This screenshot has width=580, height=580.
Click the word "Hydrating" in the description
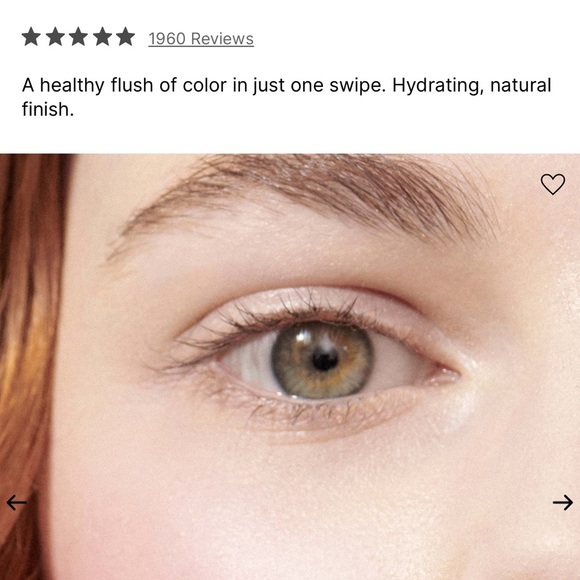click(438, 86)
